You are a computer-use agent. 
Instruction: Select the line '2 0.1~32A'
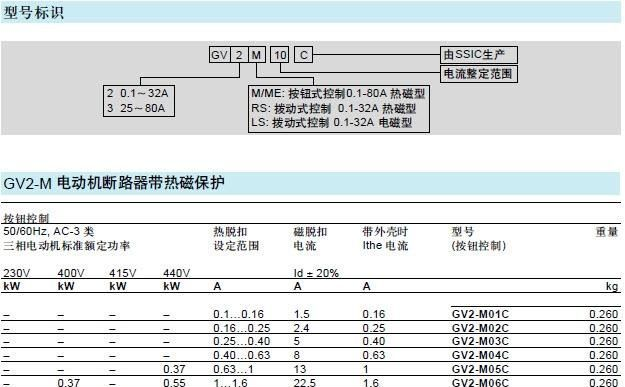click(x=138, y=93)
